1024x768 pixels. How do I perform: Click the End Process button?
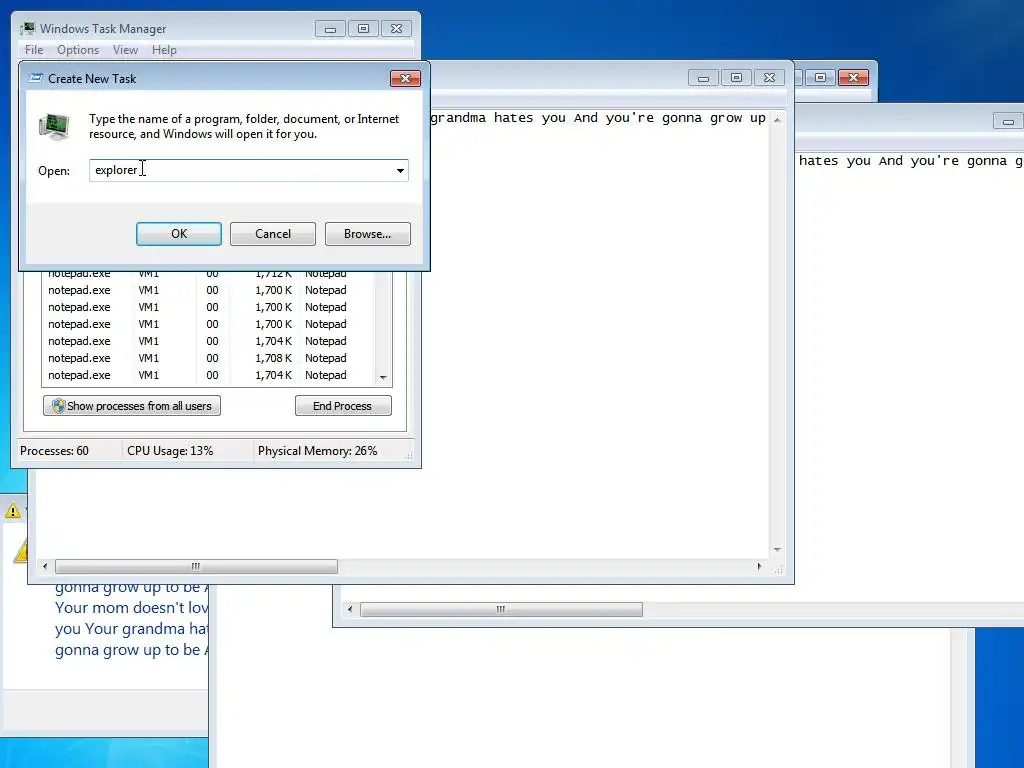tap(343, 406)
